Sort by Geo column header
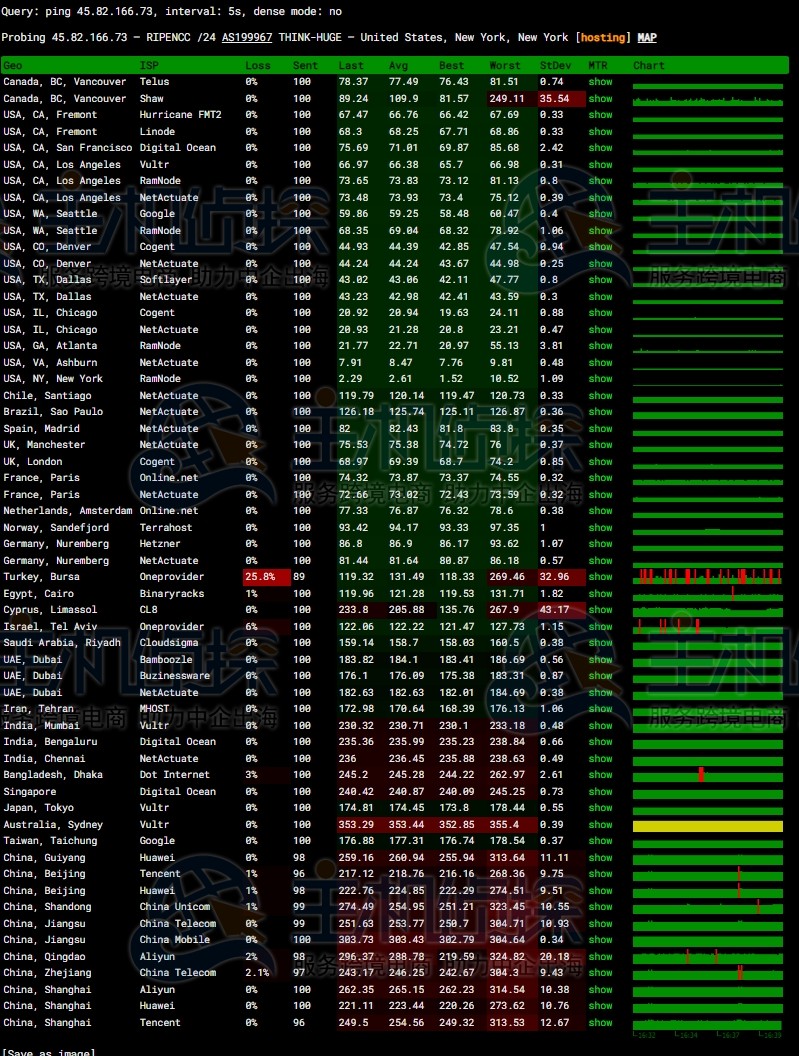799x1056 pixels. click(13, 65)
